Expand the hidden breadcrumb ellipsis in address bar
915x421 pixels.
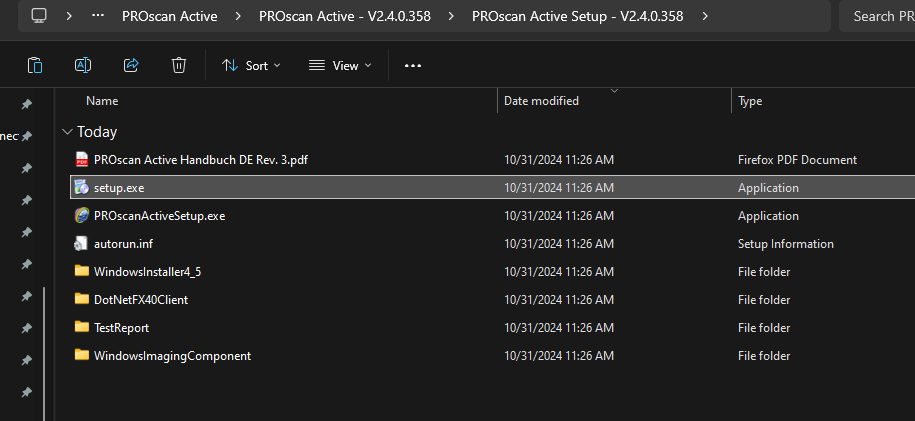[98, 16]
